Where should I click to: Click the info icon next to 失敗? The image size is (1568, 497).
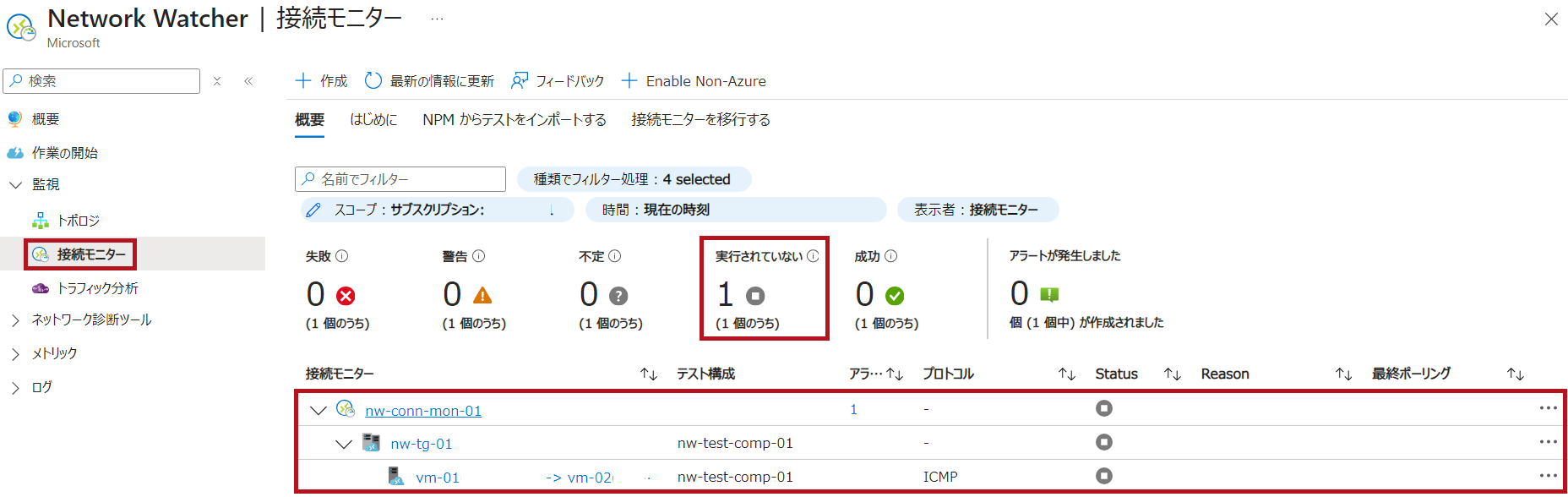[x=342, y=256]
